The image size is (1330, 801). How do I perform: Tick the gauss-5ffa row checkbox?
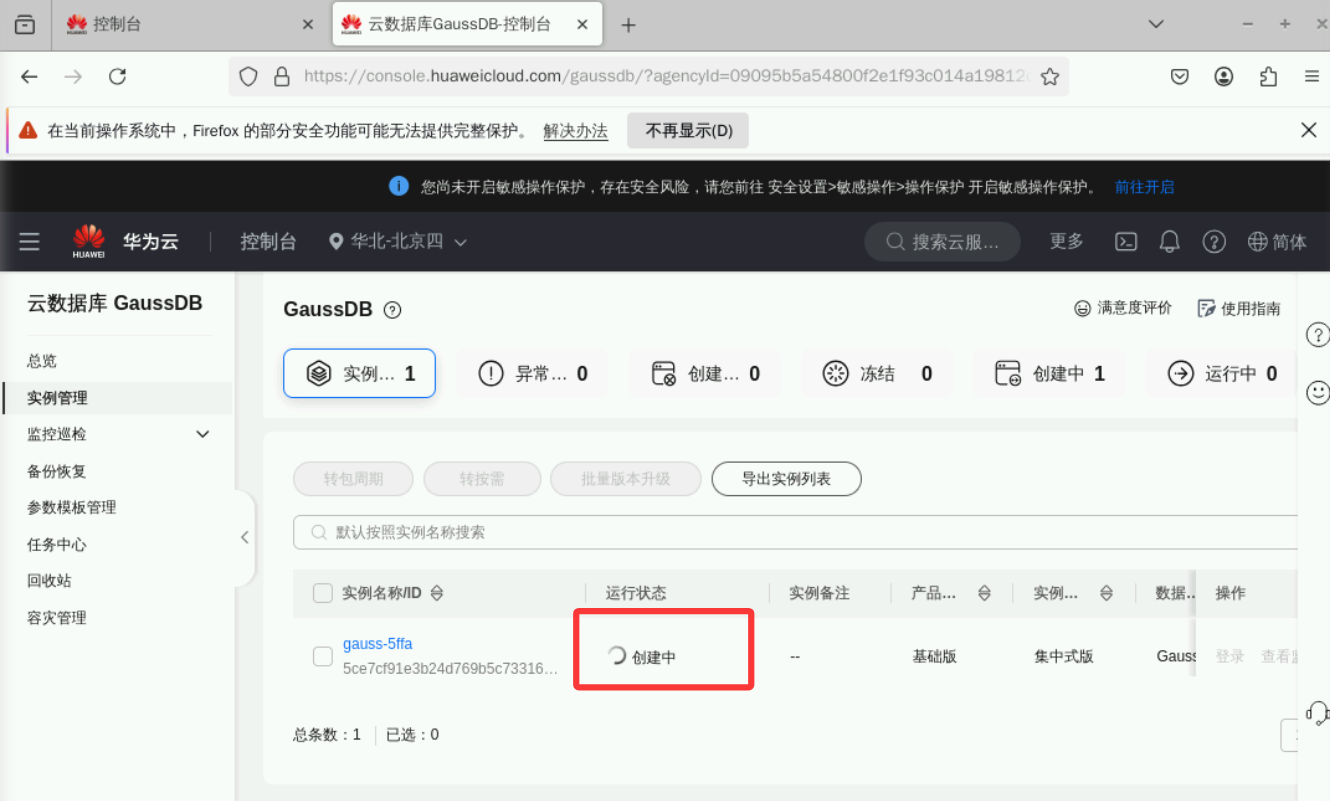[323, 656]
